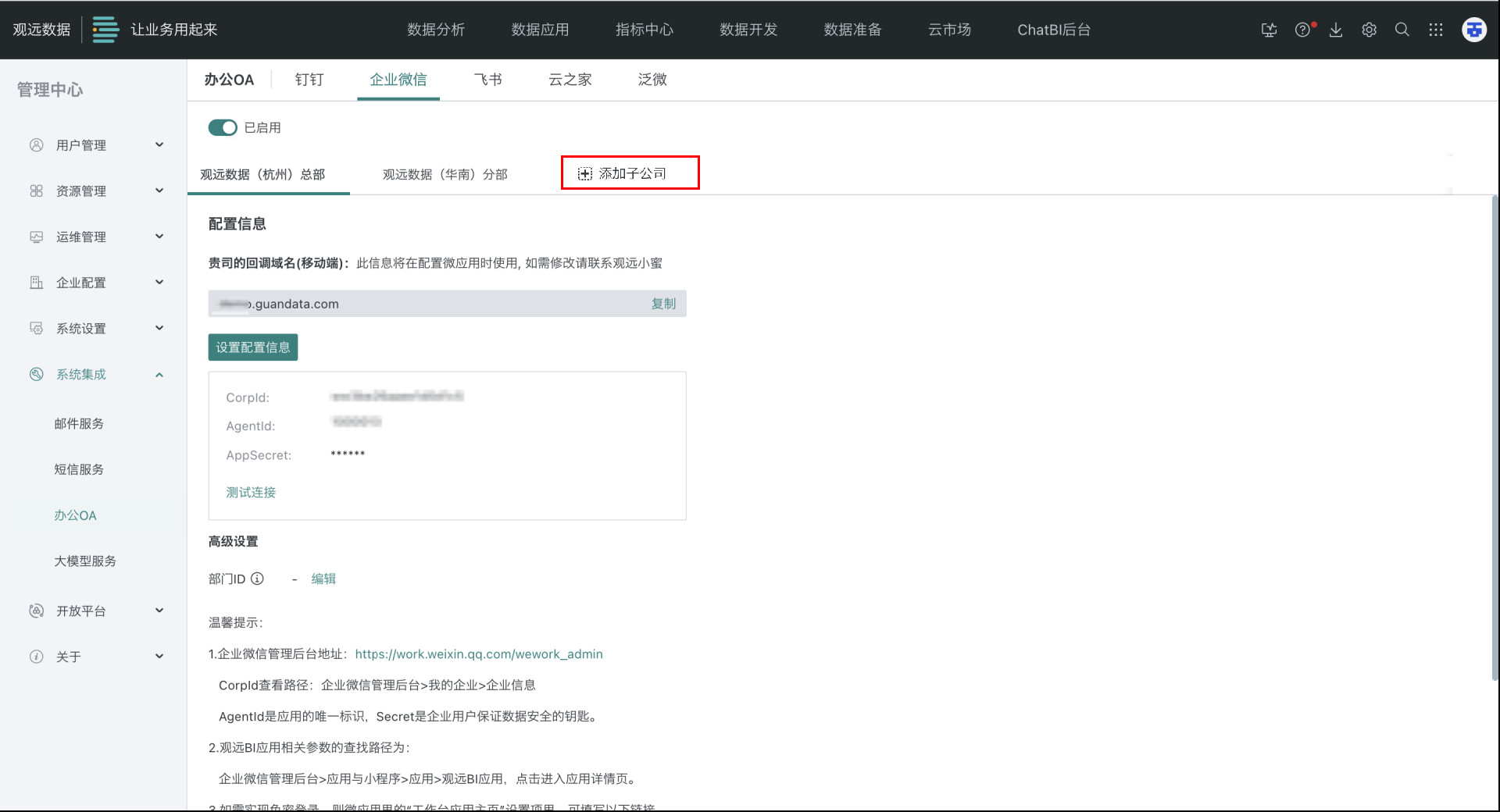Open the download icon in top bar
Viewport: 1500px width, 812px height.
tap(1336, 30)
